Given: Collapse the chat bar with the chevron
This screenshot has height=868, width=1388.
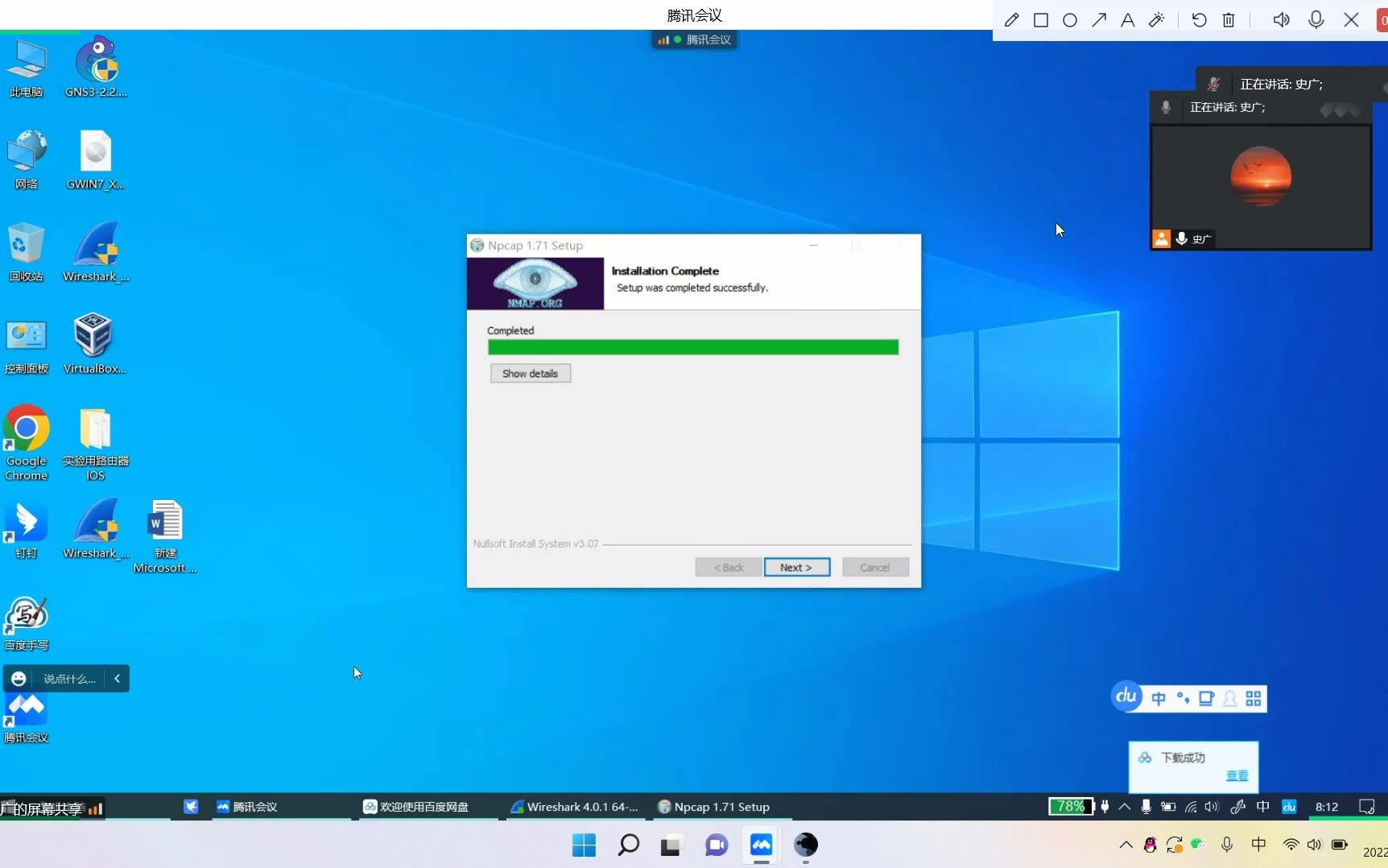Looking at the screenshot, I should (x=118, y=679).
